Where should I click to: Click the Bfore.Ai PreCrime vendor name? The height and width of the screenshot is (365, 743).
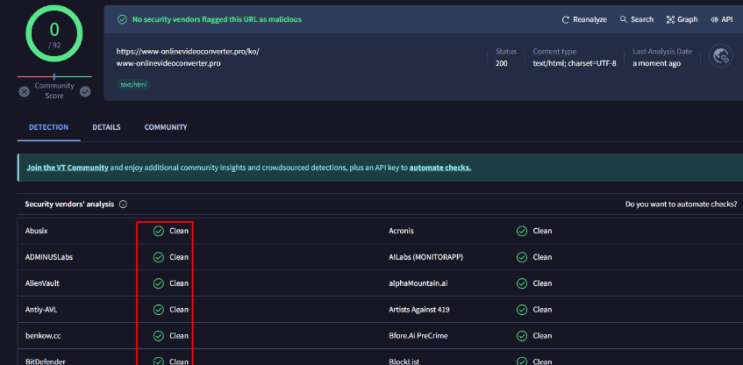click(x=418, y=336)
